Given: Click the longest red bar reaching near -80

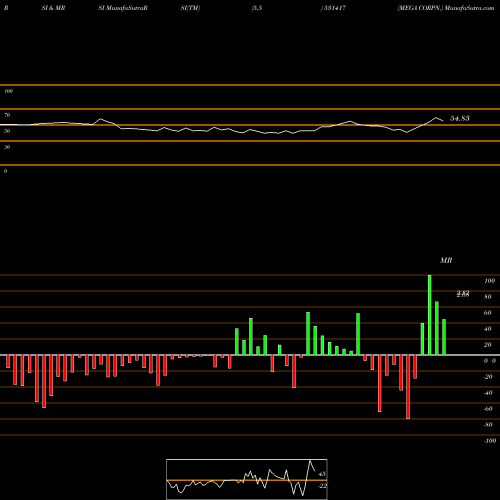Looking at the screenshot, I should click(x=408, y=387).
